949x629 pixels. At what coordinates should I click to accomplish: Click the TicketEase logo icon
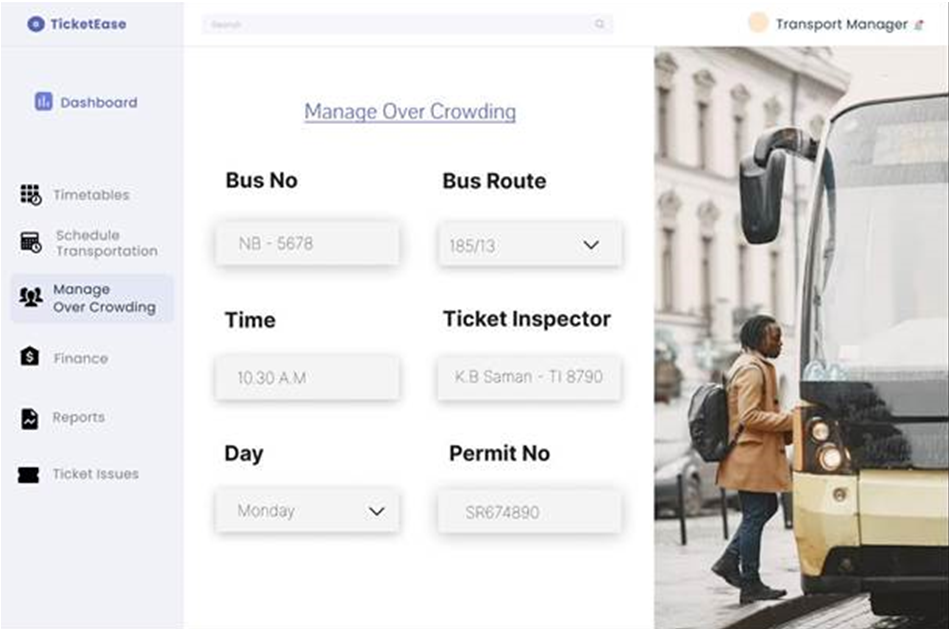(36, 24)
